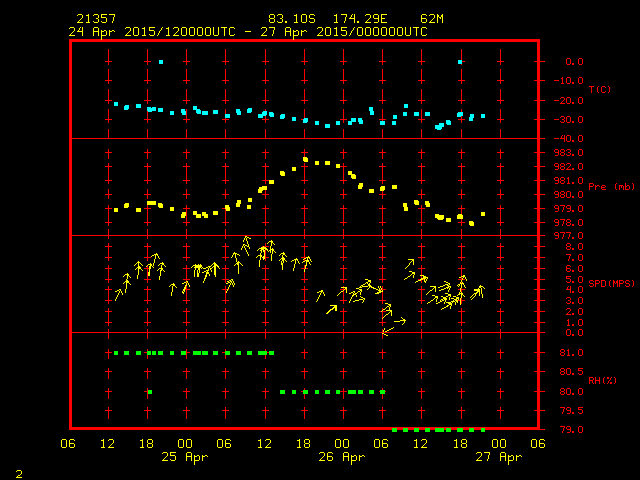
Task: Click the 983.0 pressure tick value
Action: coord(569,153)
